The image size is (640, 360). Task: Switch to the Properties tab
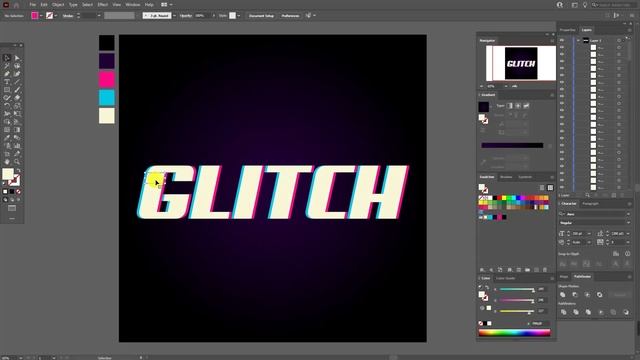[x=567, y=30]
